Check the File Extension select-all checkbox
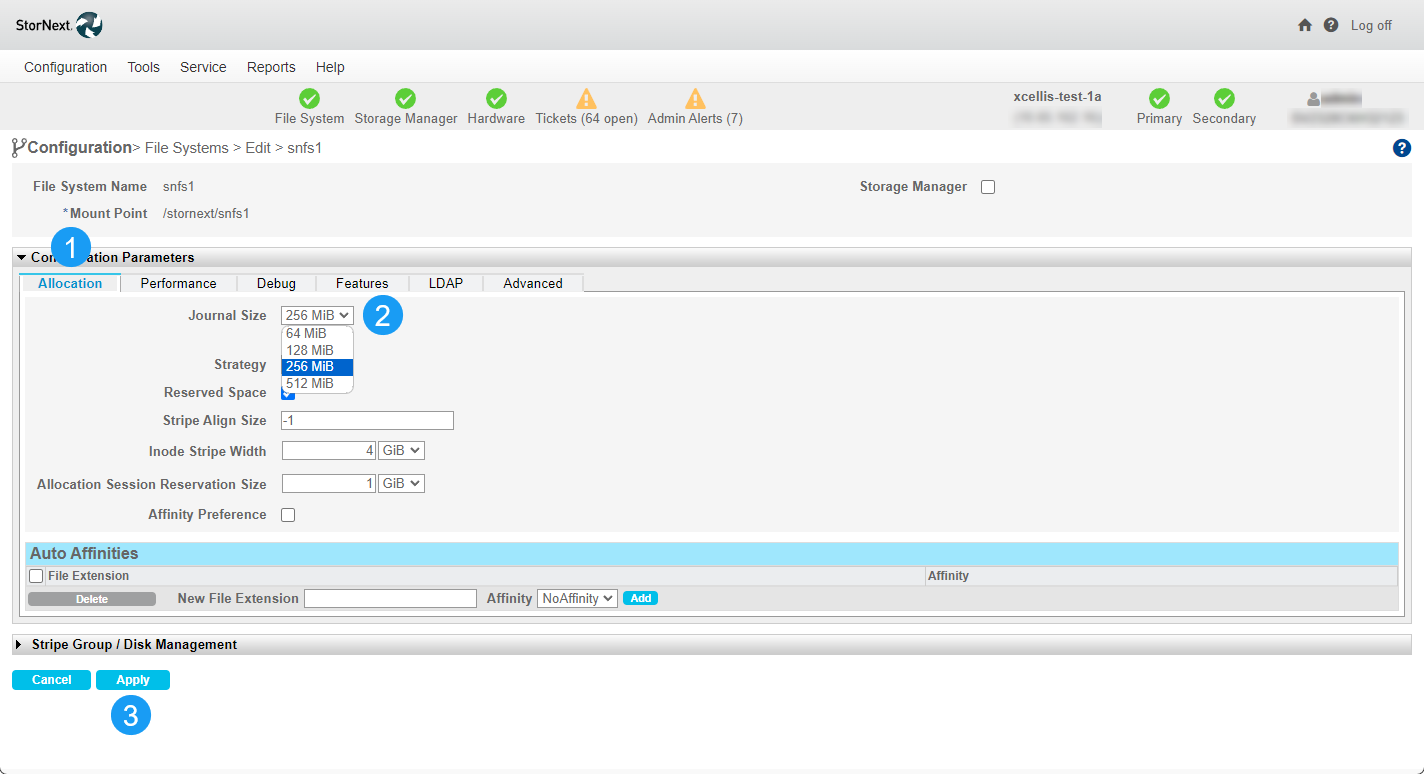Image resolution: width=1424 pixels, height=774 pixels. pos(36,576)
